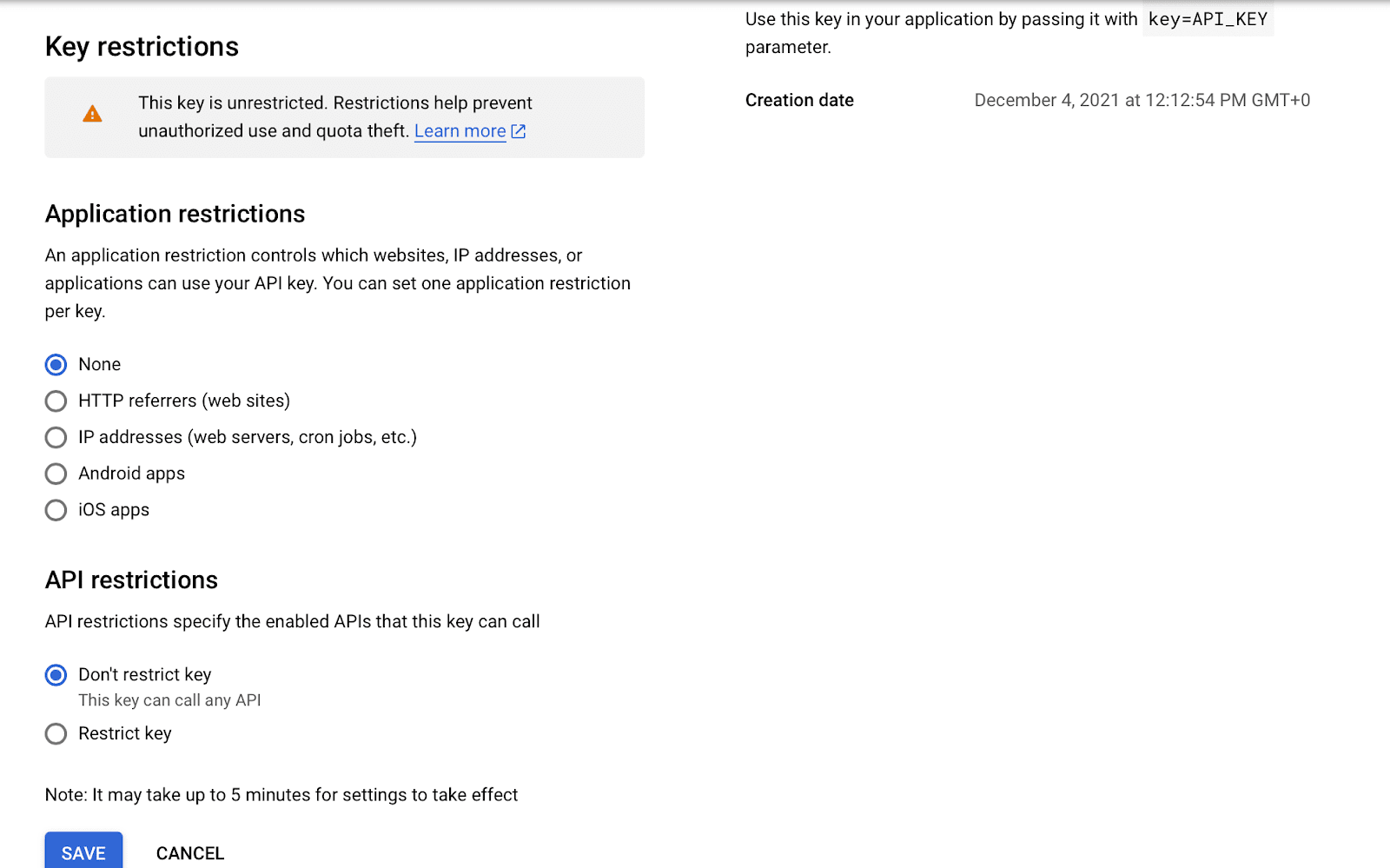Open the external link icon beside Learn more
Image resolution: width=1390 pixels, height=868 pixels.
coord(519,131)
